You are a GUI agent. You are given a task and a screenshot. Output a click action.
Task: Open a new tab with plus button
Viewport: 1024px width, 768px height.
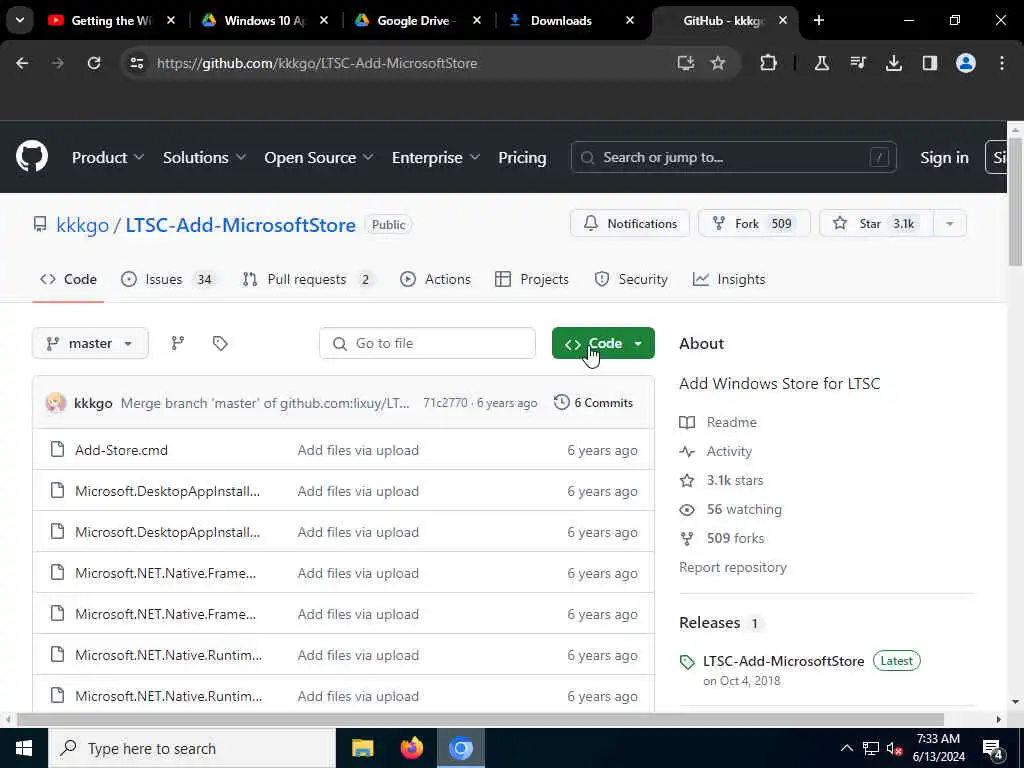point(818,20)
